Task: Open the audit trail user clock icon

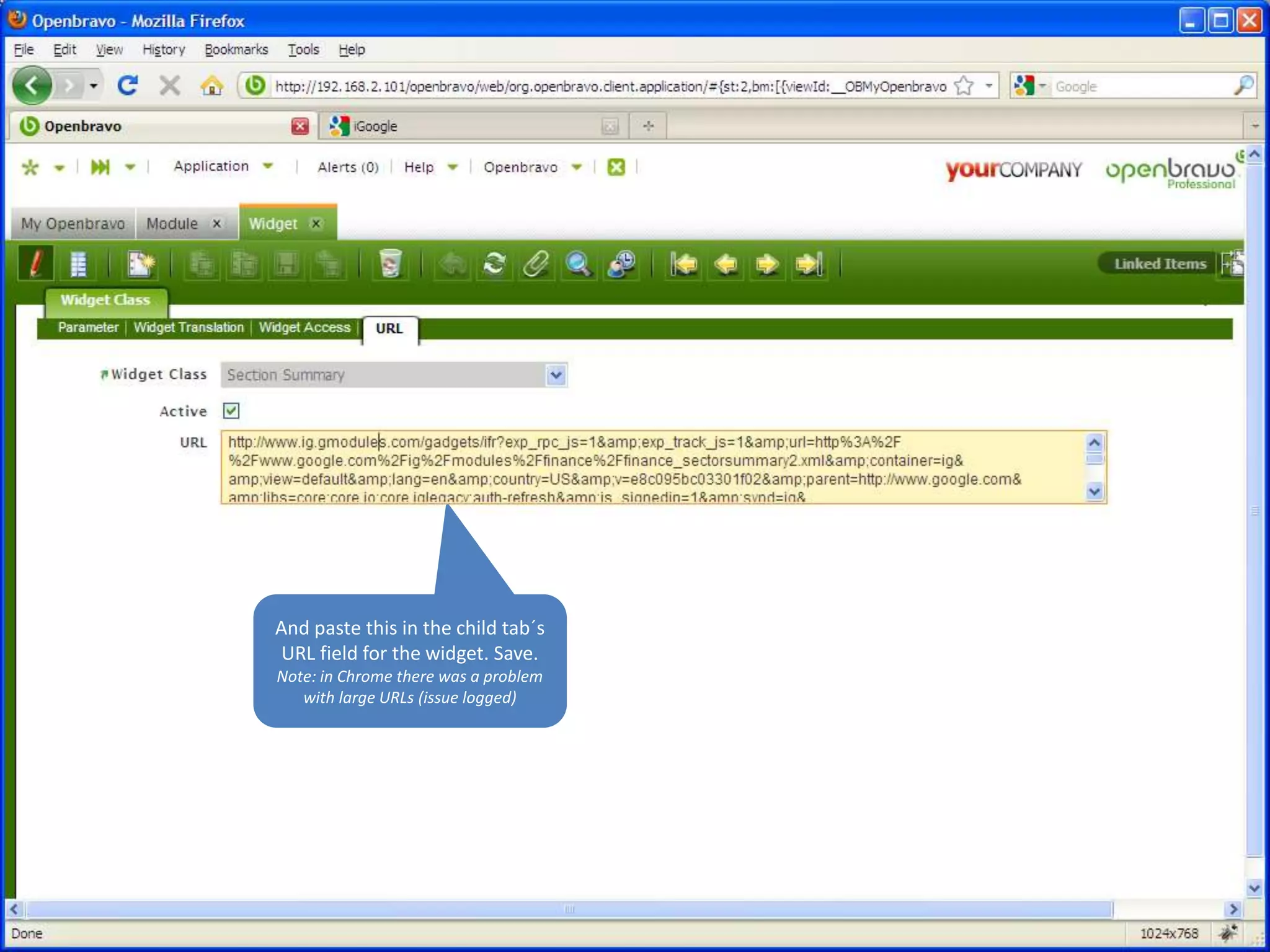Action: pos(621,264)
